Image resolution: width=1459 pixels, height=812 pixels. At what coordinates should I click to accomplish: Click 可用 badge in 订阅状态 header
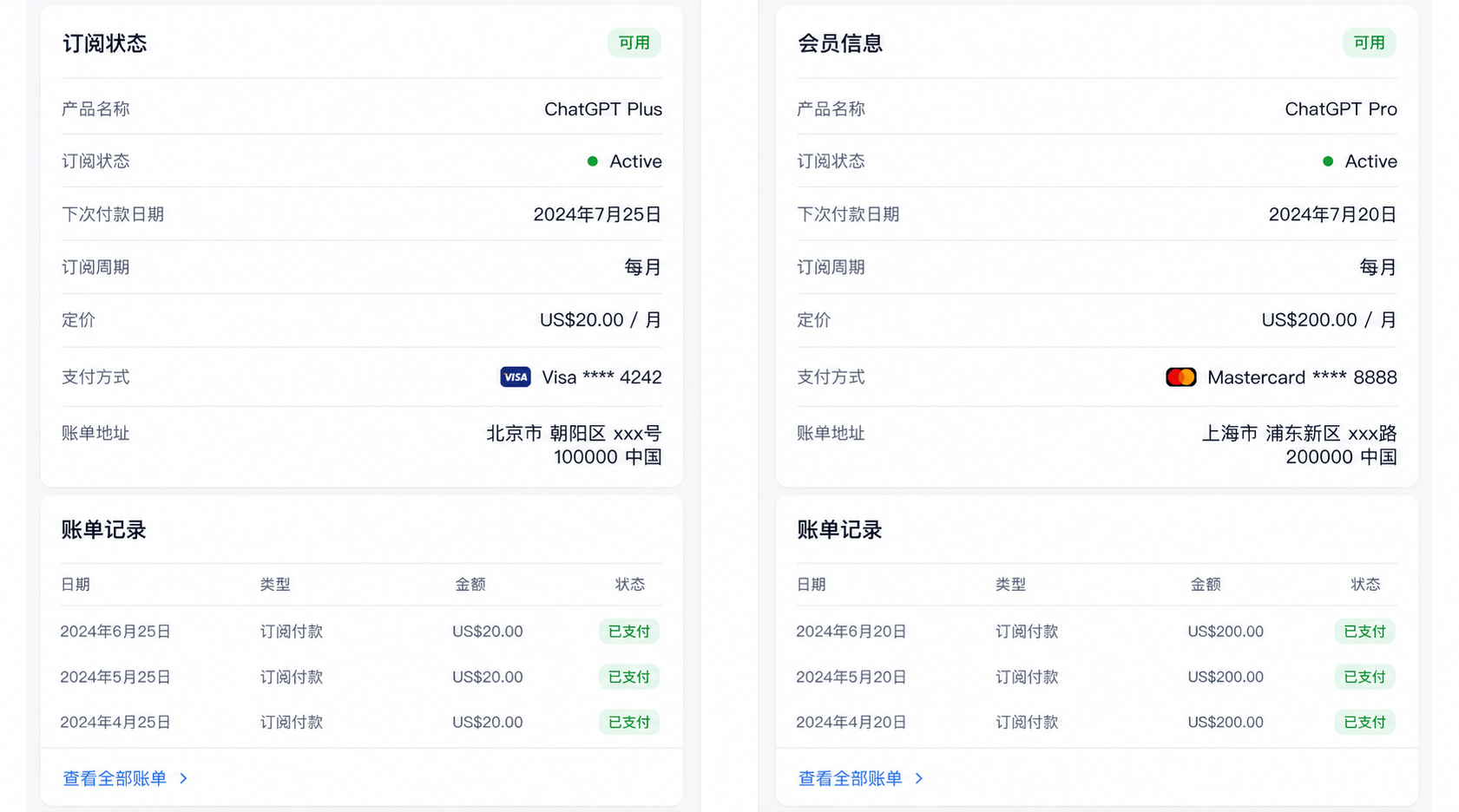(x=634, y=43)
